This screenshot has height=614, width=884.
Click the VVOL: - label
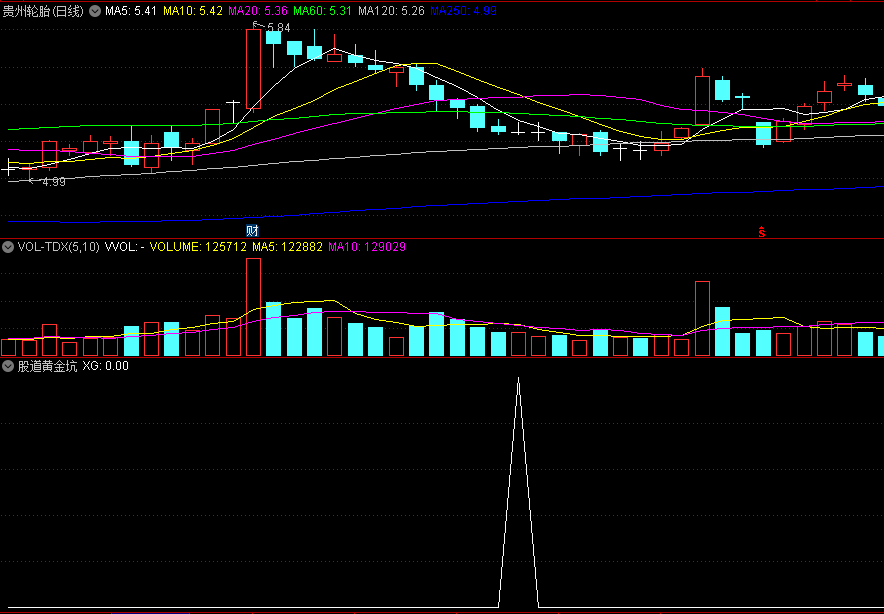[x=125, y=246]
